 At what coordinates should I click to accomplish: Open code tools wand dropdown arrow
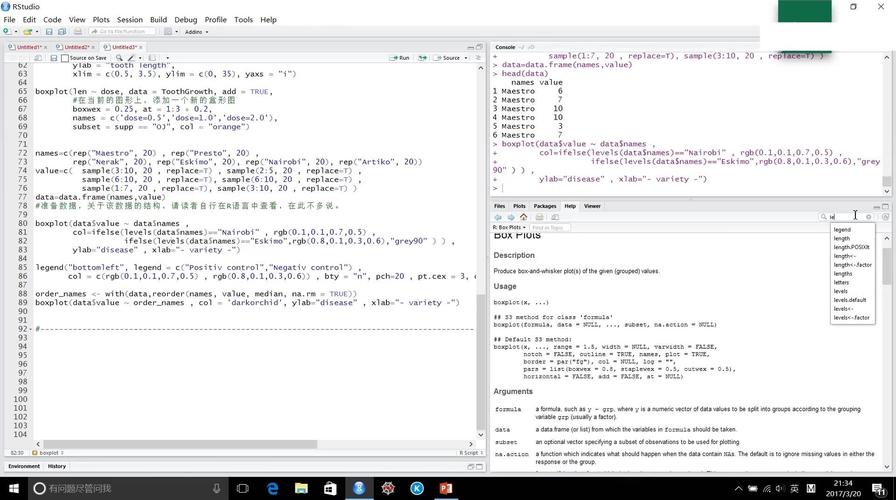140,58
